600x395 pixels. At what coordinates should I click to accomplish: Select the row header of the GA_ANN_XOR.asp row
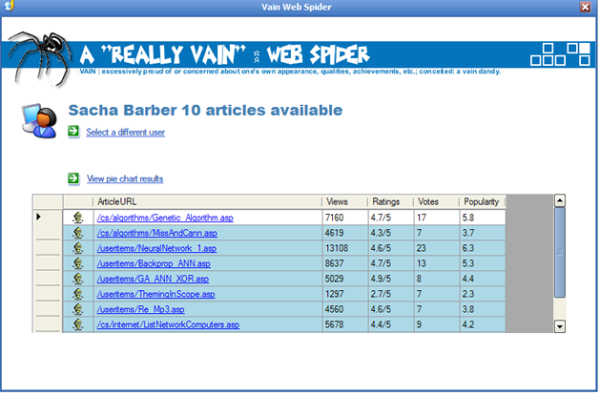click(x=47, y=279)
